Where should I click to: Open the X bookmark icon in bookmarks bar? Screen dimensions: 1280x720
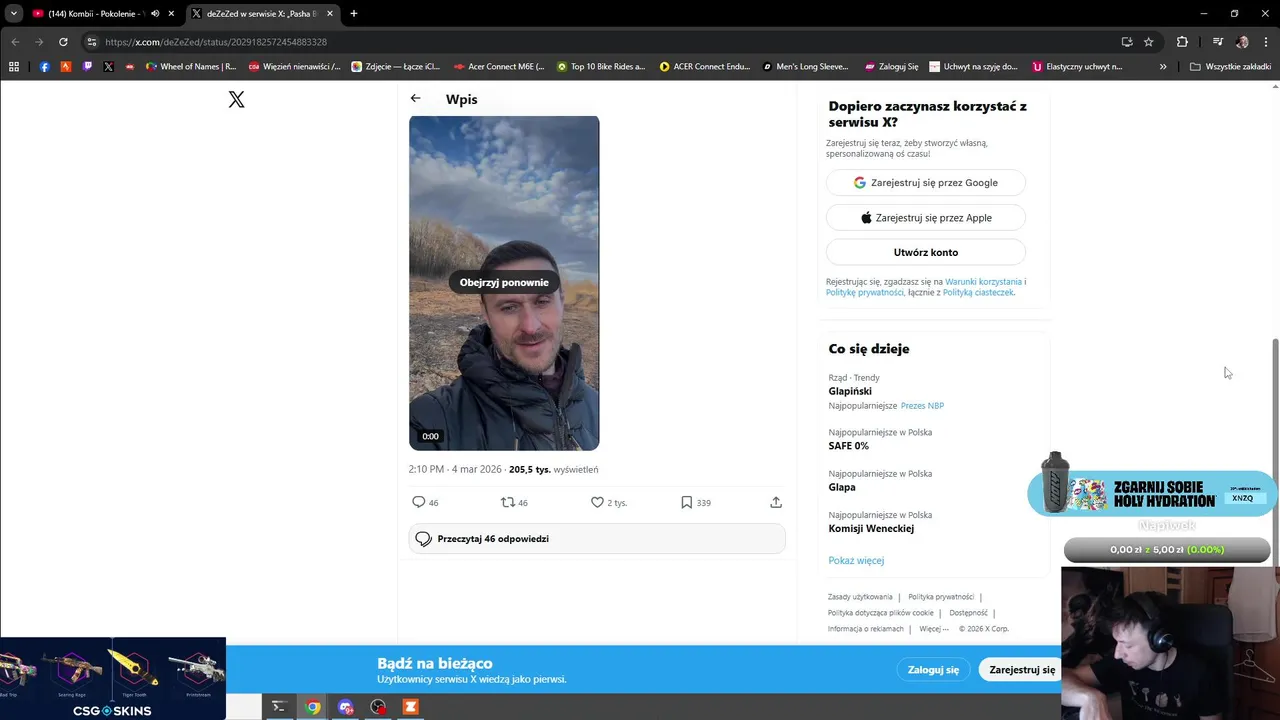tap(108, 67)
